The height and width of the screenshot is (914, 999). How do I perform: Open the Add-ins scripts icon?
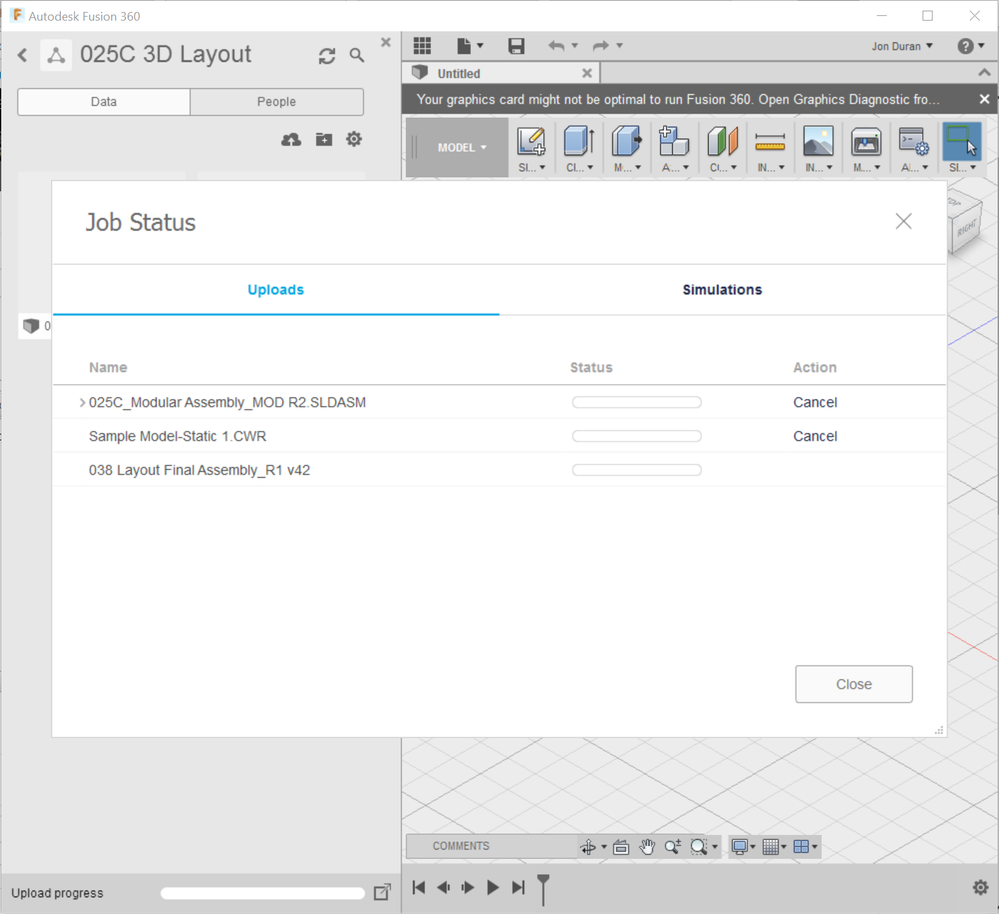[x=914, y=141]
